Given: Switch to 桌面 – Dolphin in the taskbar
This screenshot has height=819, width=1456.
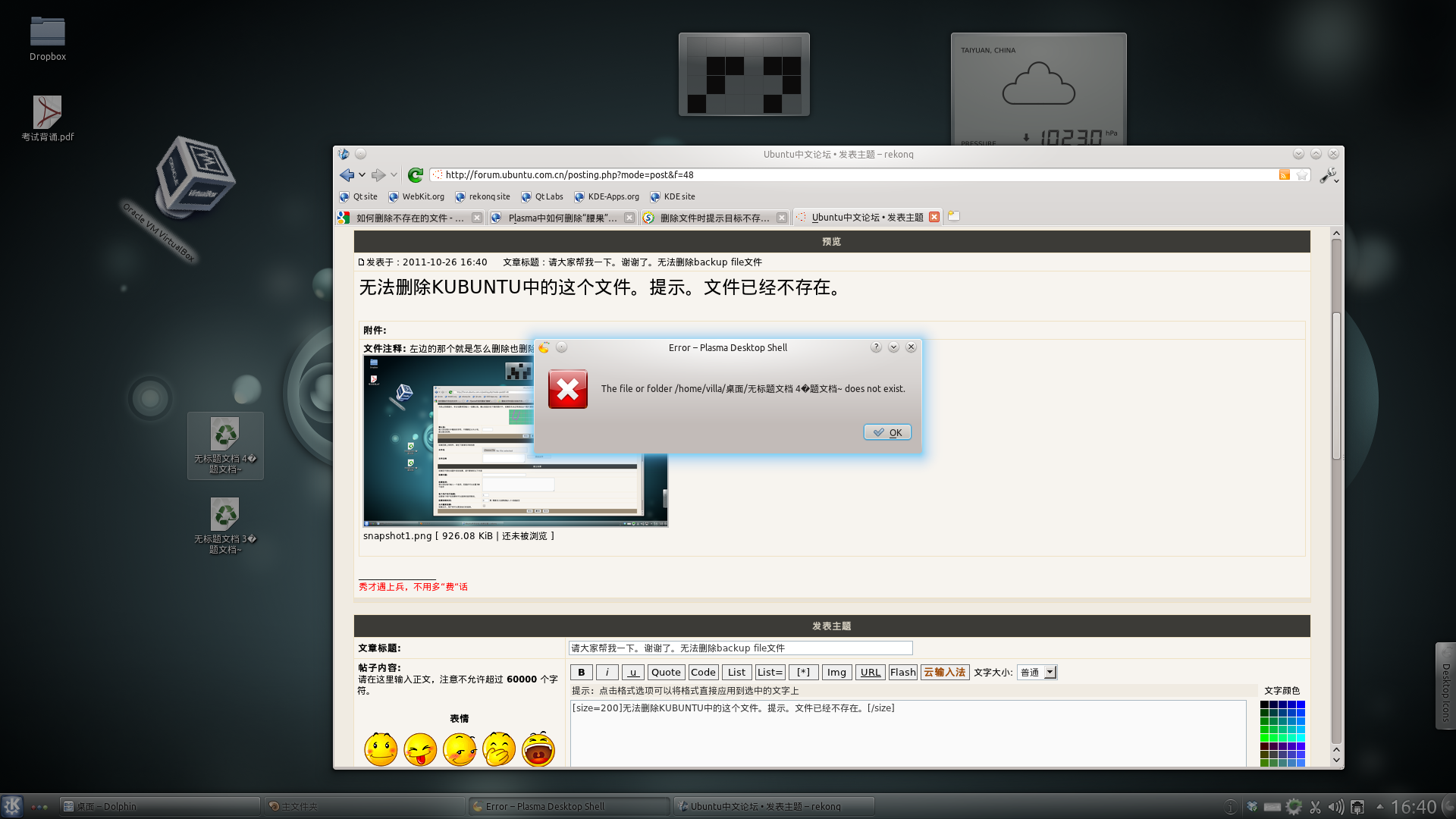Looking at the screenshot, I should 159,807.
